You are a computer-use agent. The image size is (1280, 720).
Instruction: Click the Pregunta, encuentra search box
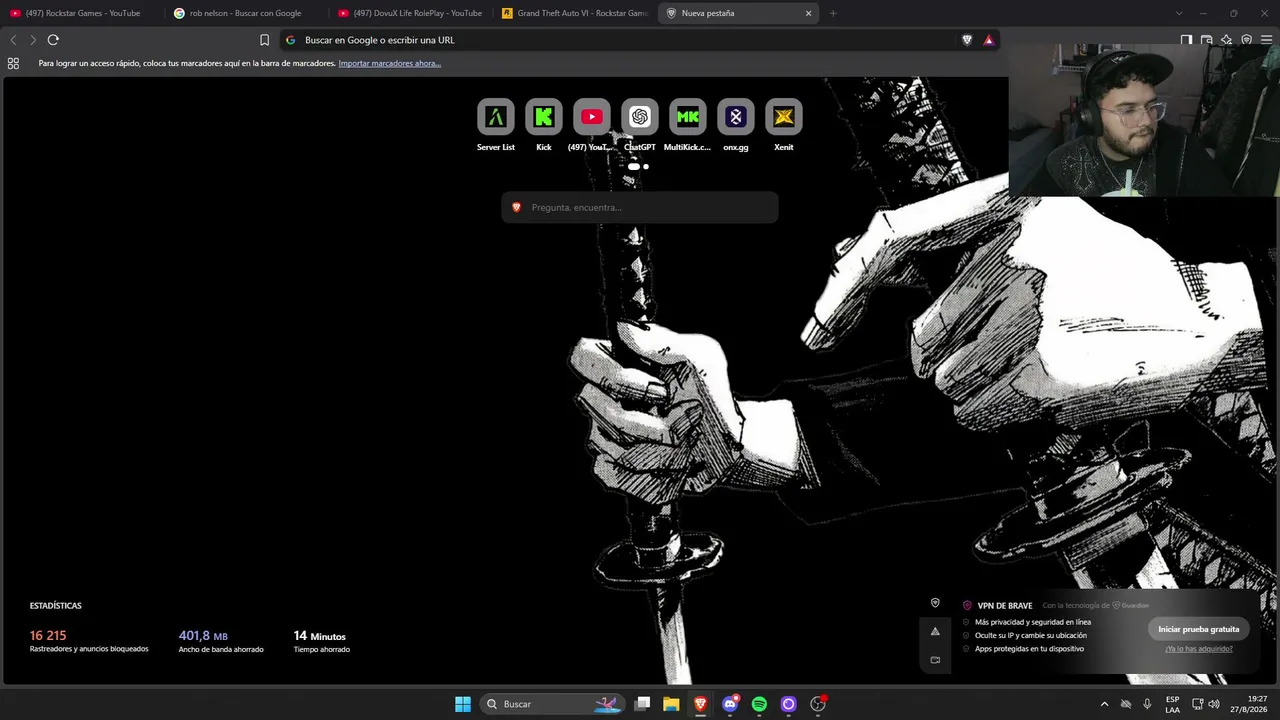coord(640,207)
